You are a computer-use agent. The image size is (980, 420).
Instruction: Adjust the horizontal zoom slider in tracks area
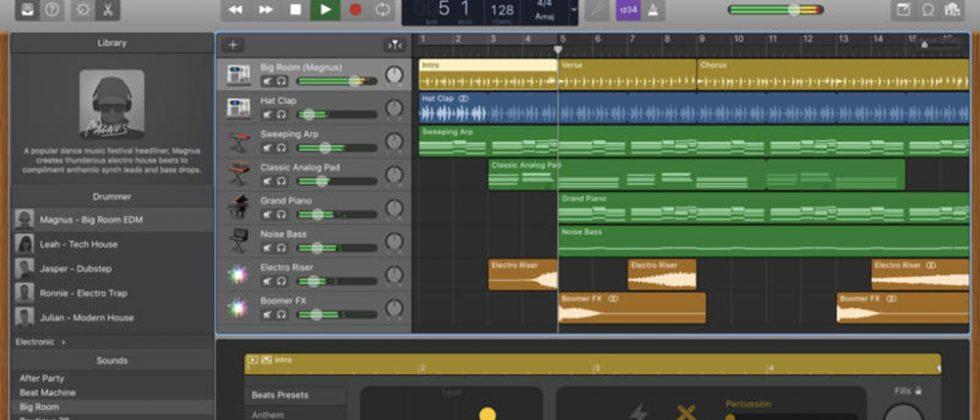[x=938, y=44]
